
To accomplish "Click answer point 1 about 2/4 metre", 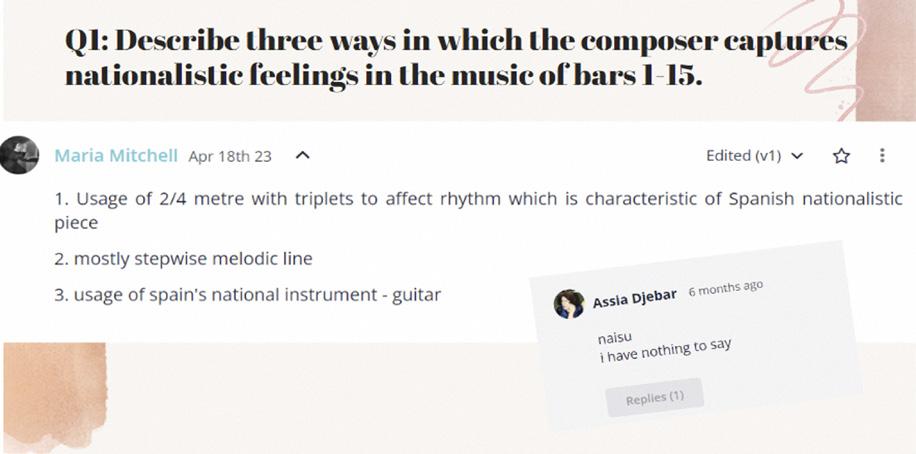I will [478, 199].
